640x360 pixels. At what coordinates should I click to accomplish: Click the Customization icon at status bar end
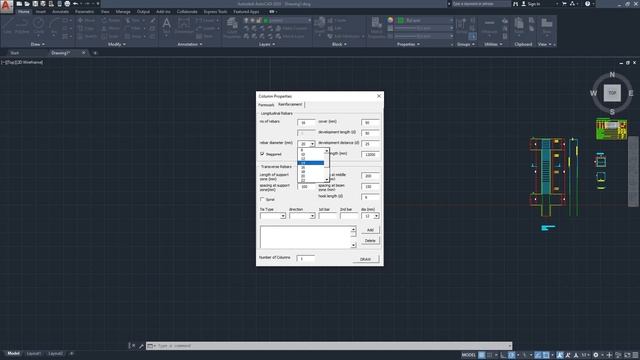[635, 355]
